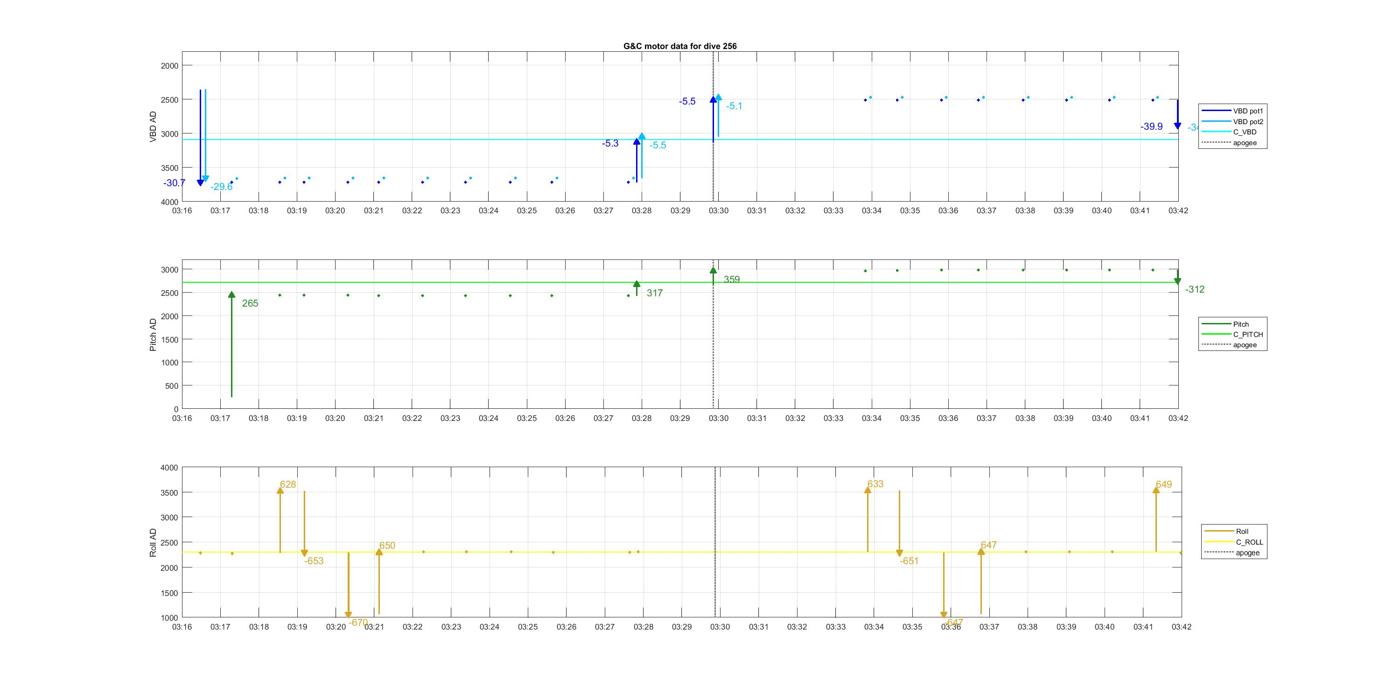Click the '-30.7' dark blue value label

(175, 183)
